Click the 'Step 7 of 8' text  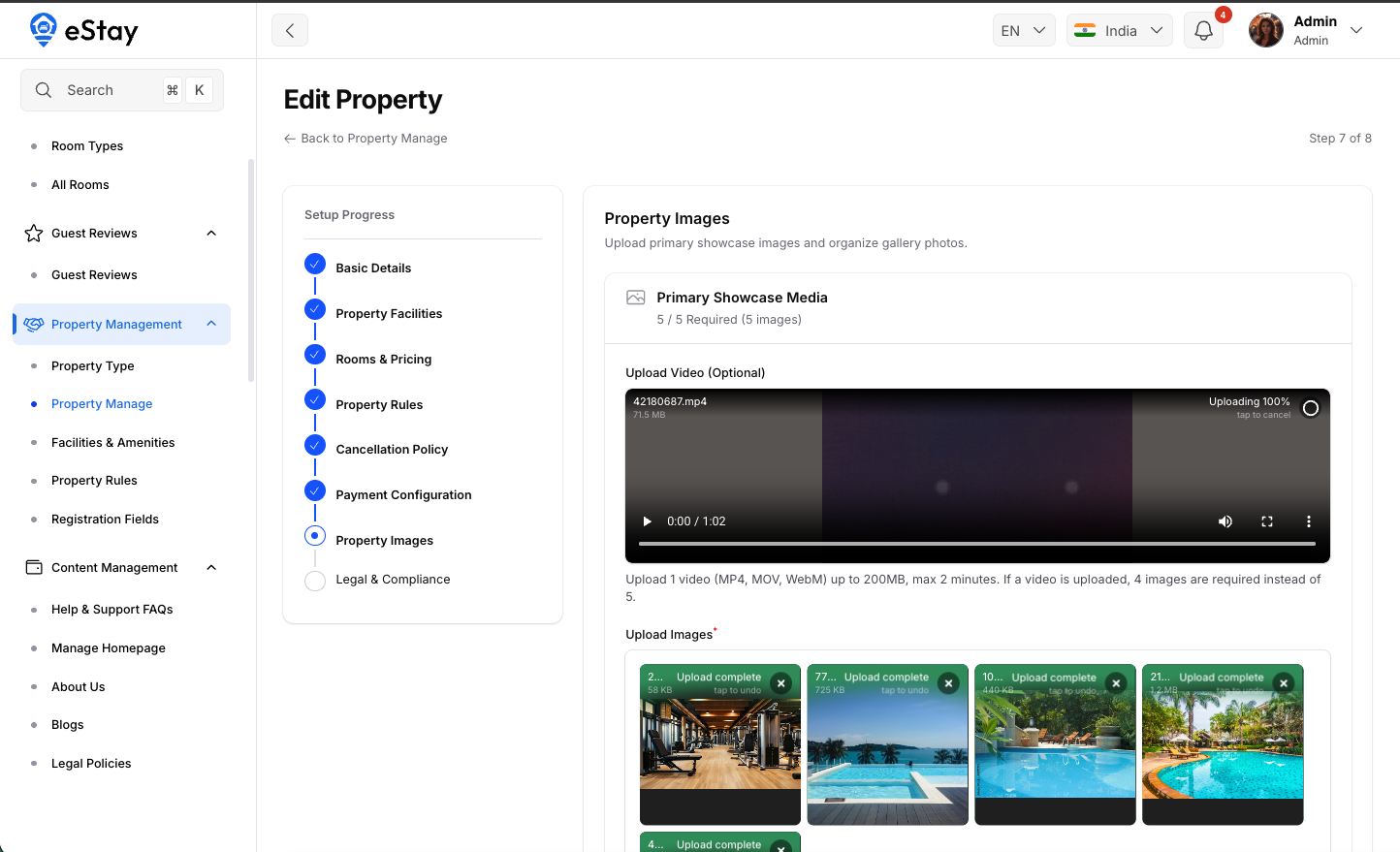pos(1340,139)
